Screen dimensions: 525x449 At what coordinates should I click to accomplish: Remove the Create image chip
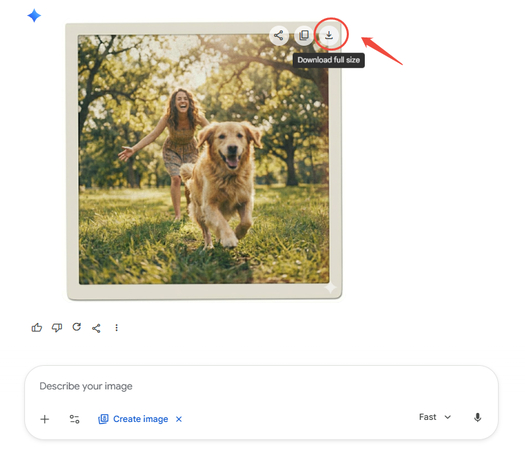tap(179, 419)
